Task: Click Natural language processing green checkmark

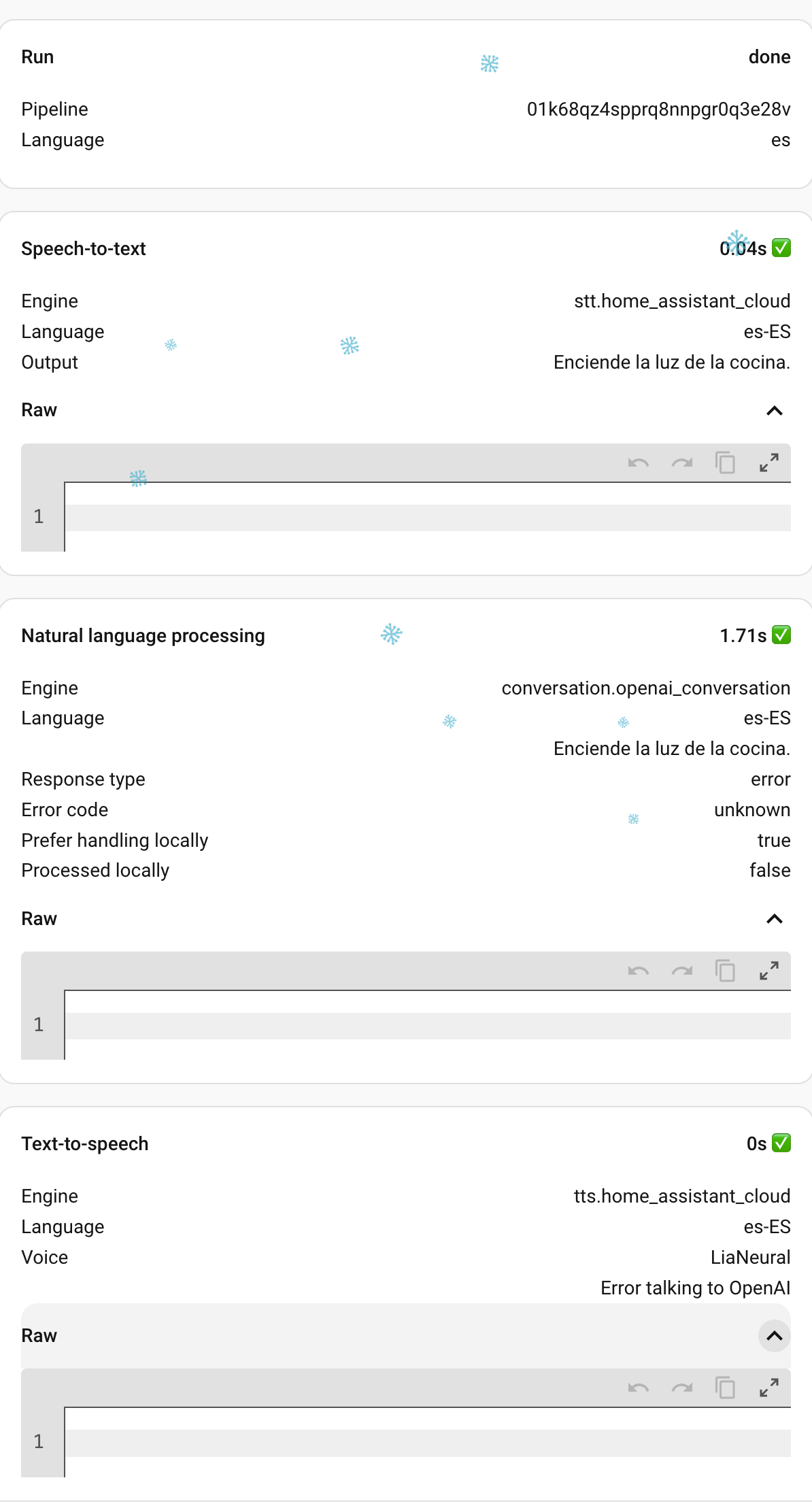Action: [781, 635]
